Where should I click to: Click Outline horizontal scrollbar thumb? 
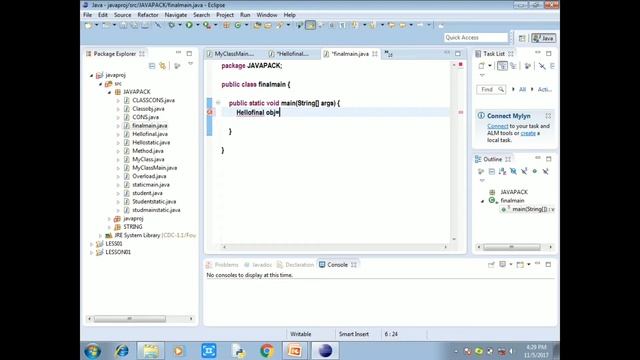click(x=512, y=247)
